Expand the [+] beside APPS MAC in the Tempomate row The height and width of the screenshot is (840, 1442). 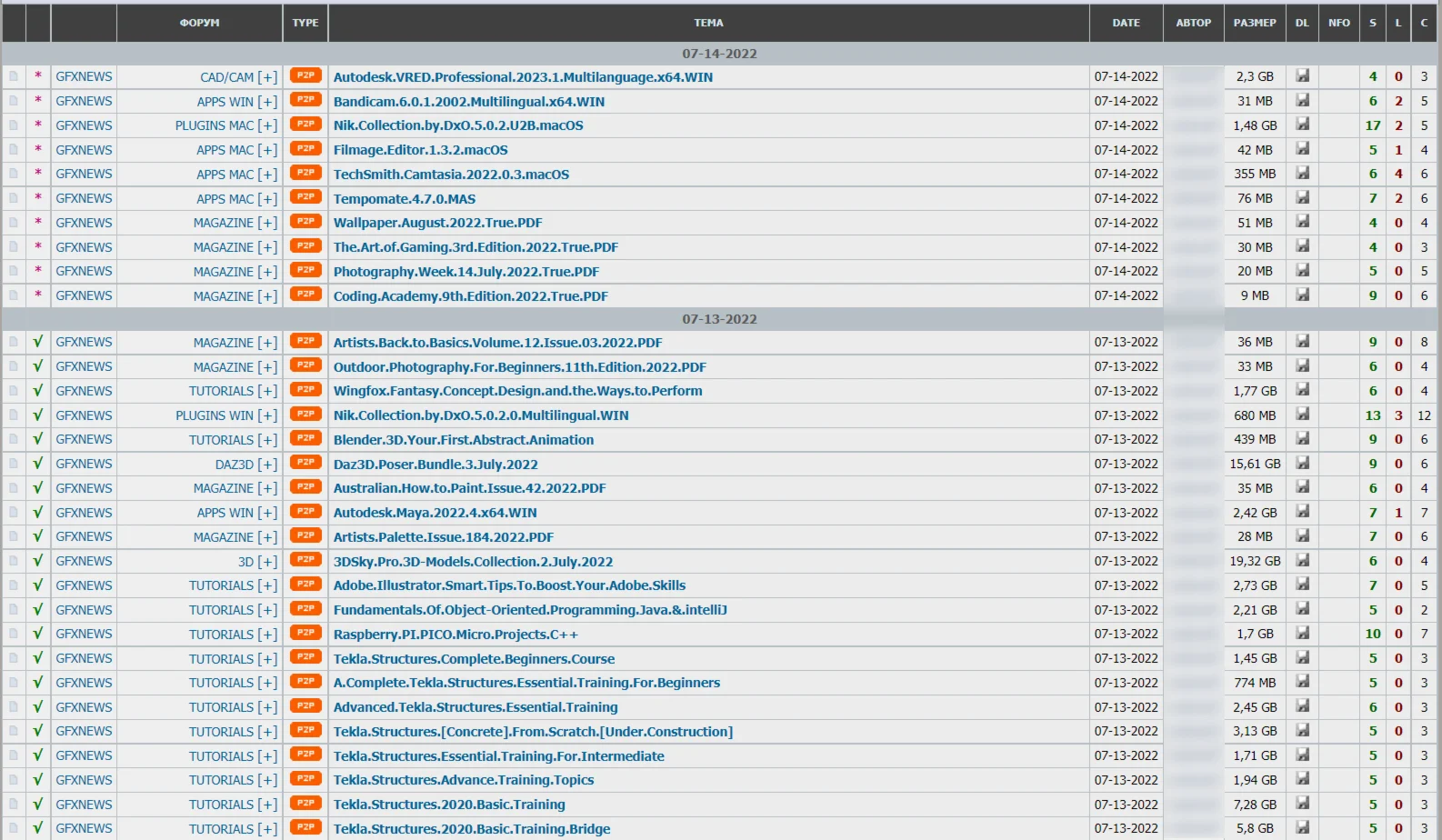tap(267, 198)
